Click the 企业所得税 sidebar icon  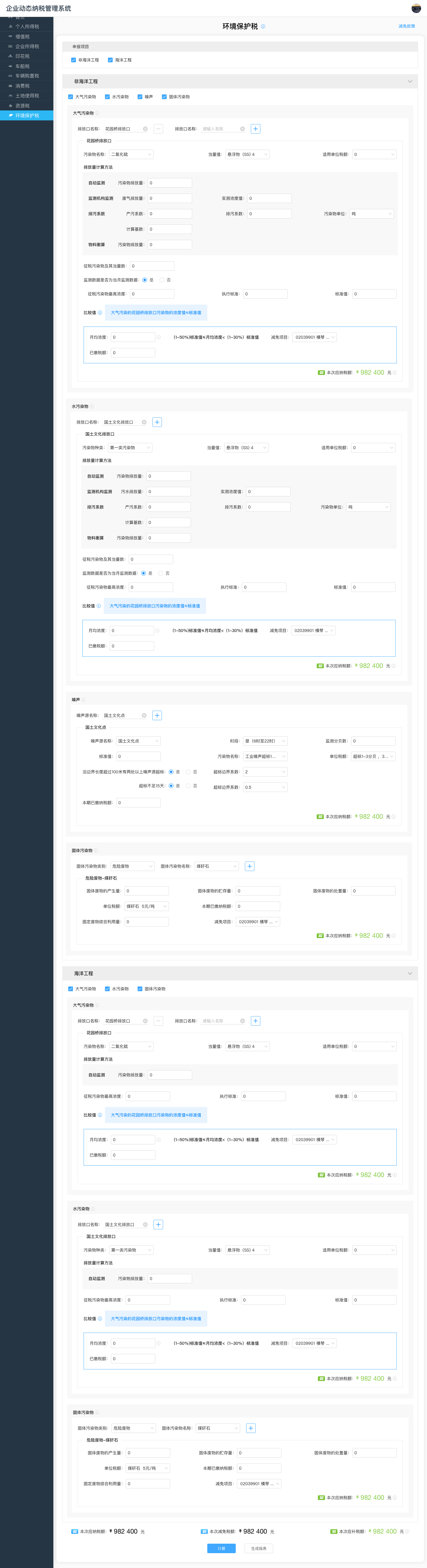(x=10, y=46)
